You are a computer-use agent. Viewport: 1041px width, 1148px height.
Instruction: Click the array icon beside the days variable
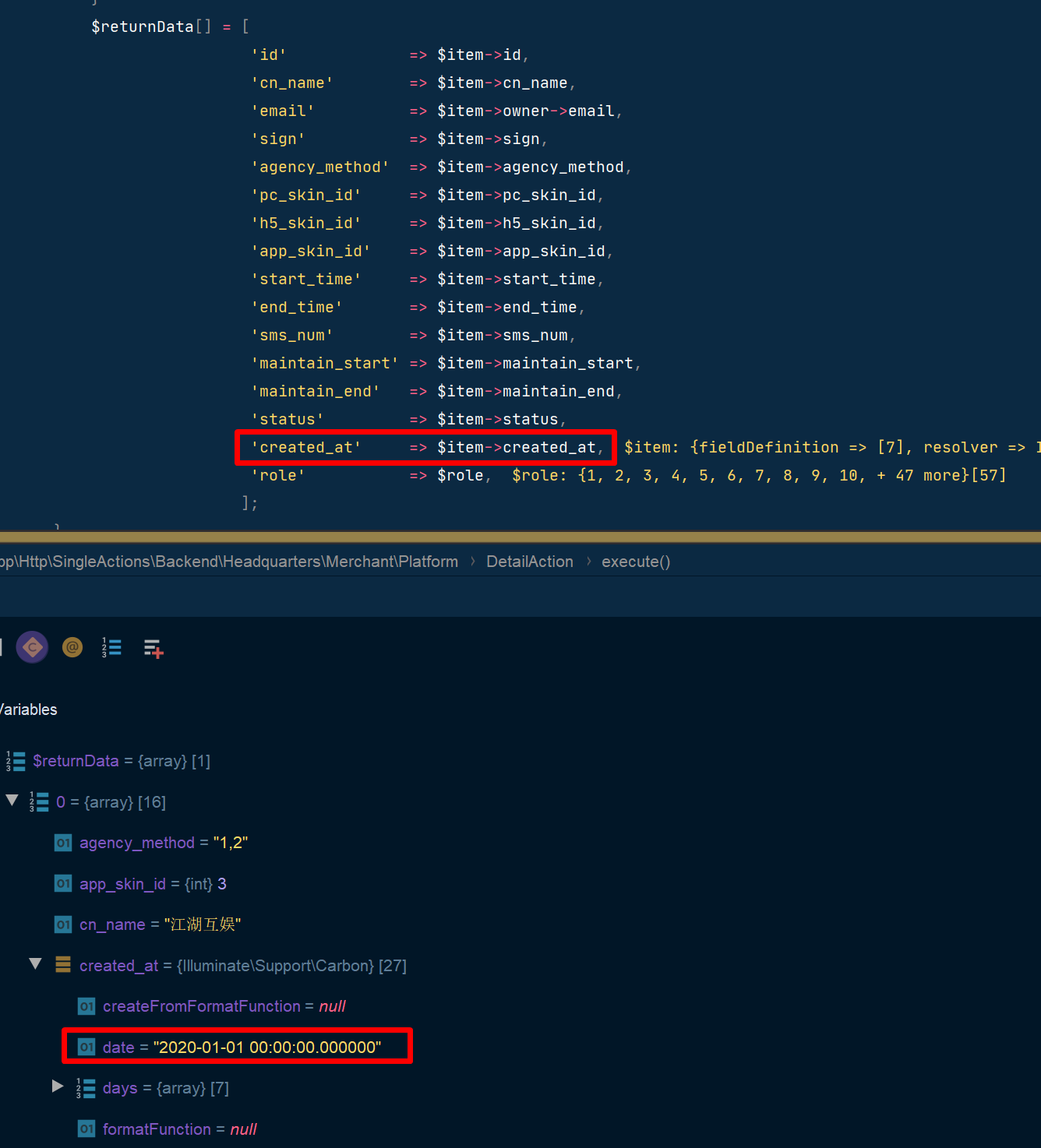tap(86, 1088)
